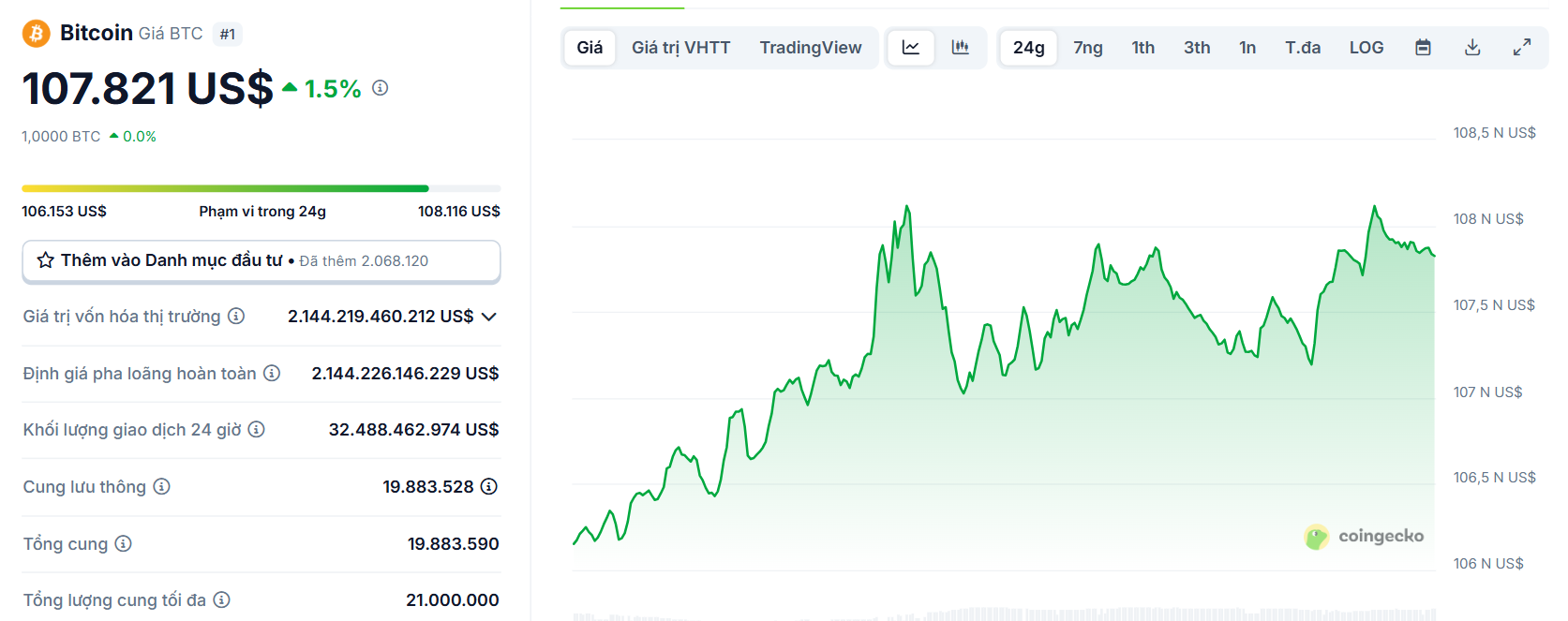Select the 7ng time range
The width and height of the screenshot is (1568, 621).
click(1088, 48)
